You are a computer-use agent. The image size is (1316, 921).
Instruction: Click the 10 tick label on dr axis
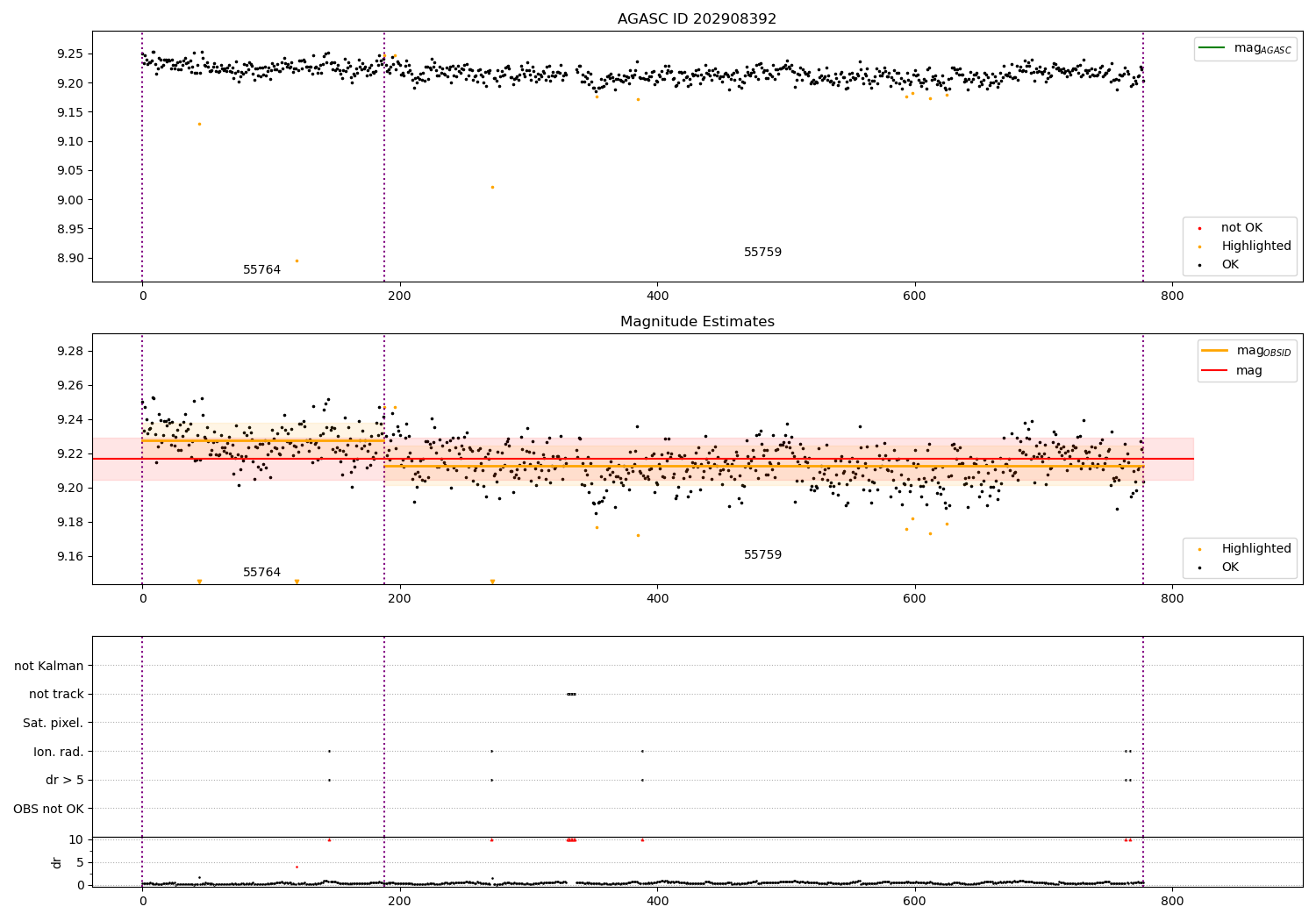coord(76,840)
